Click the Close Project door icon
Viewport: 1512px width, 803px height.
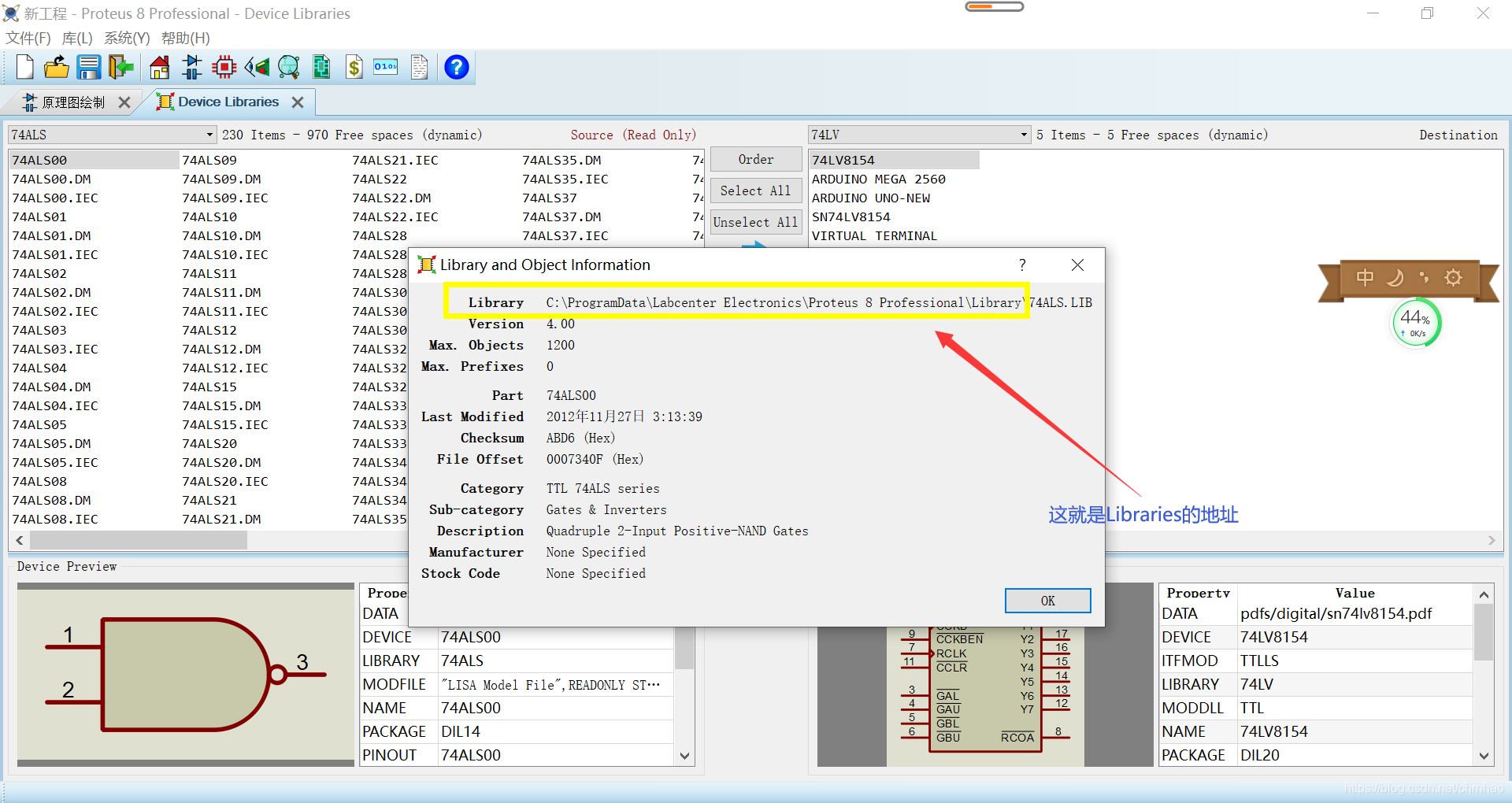[x=120, y=68]
